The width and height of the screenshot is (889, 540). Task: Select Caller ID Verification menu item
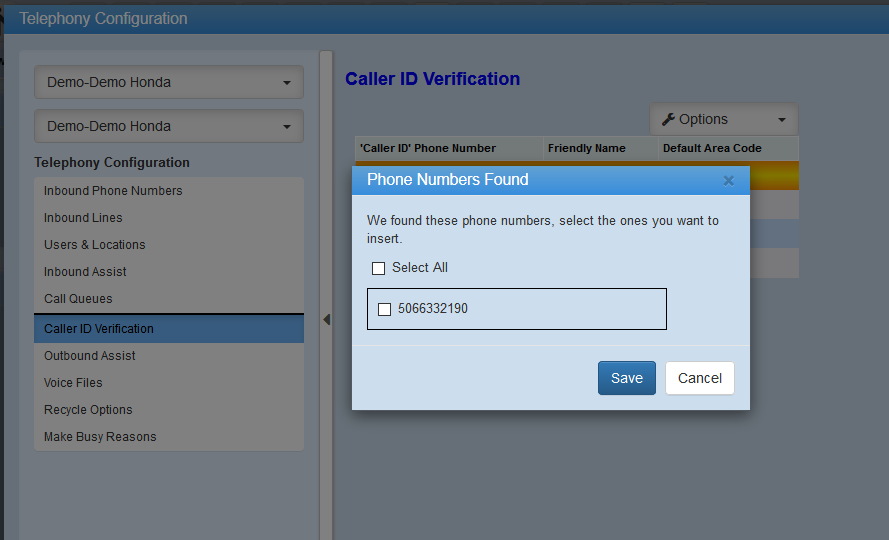click(x=99, y=329)
